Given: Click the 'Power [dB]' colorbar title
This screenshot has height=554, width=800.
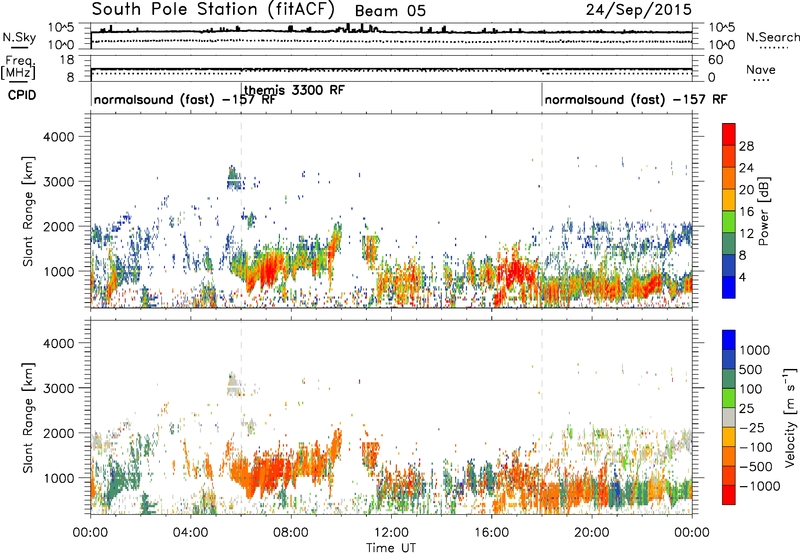Looking at the screenshot, I should point(763,211).
